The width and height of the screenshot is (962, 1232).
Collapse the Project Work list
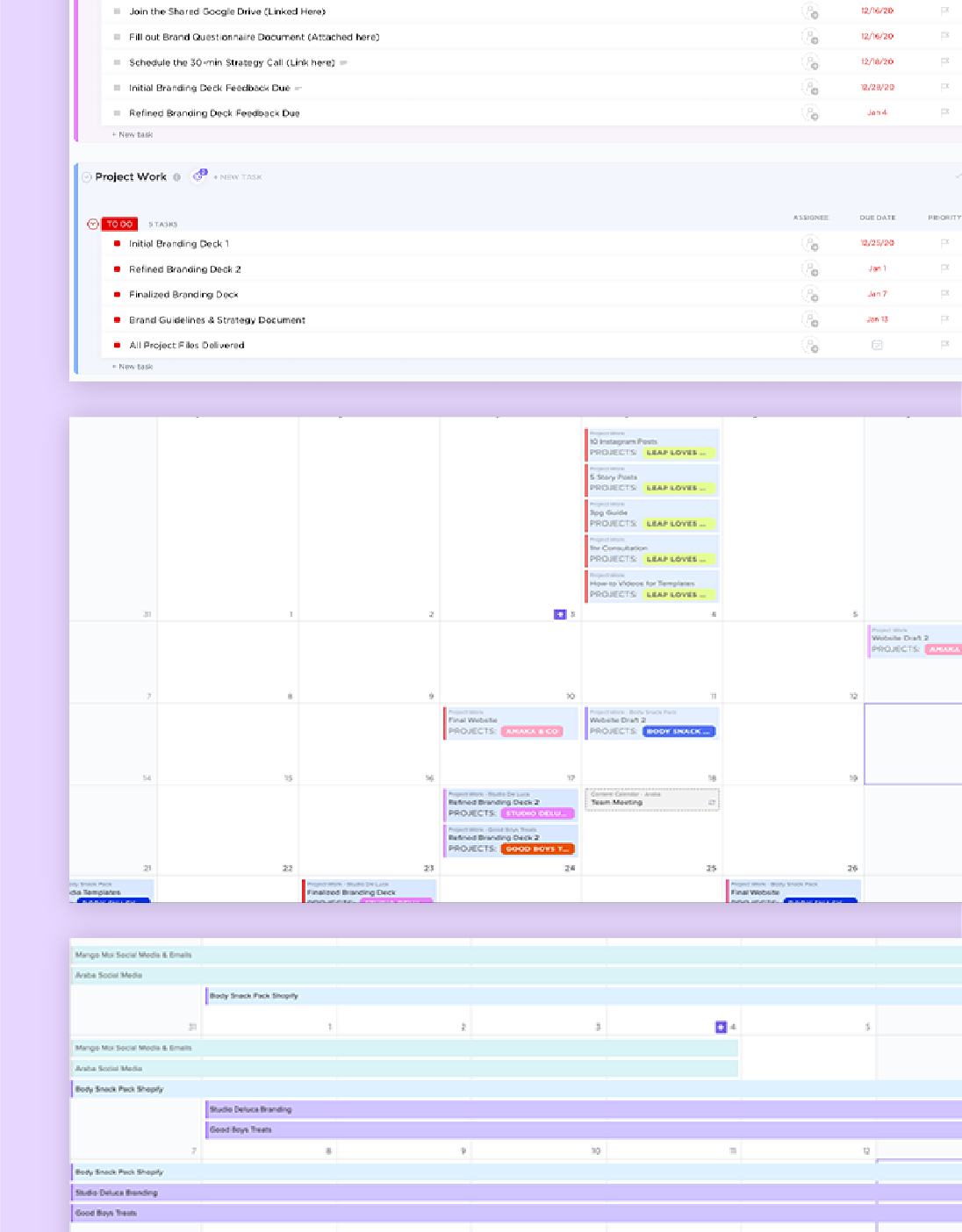coord(87,177)
